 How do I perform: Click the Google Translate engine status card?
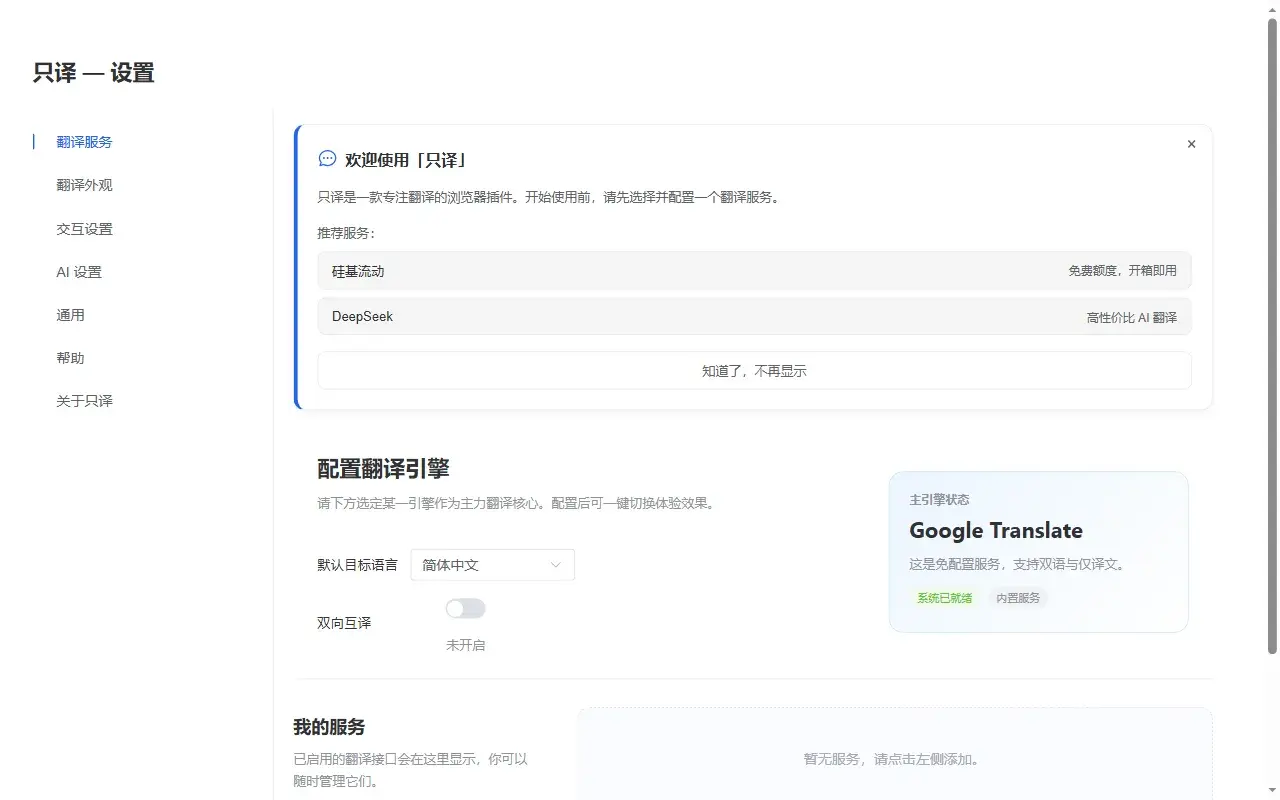1038,552
